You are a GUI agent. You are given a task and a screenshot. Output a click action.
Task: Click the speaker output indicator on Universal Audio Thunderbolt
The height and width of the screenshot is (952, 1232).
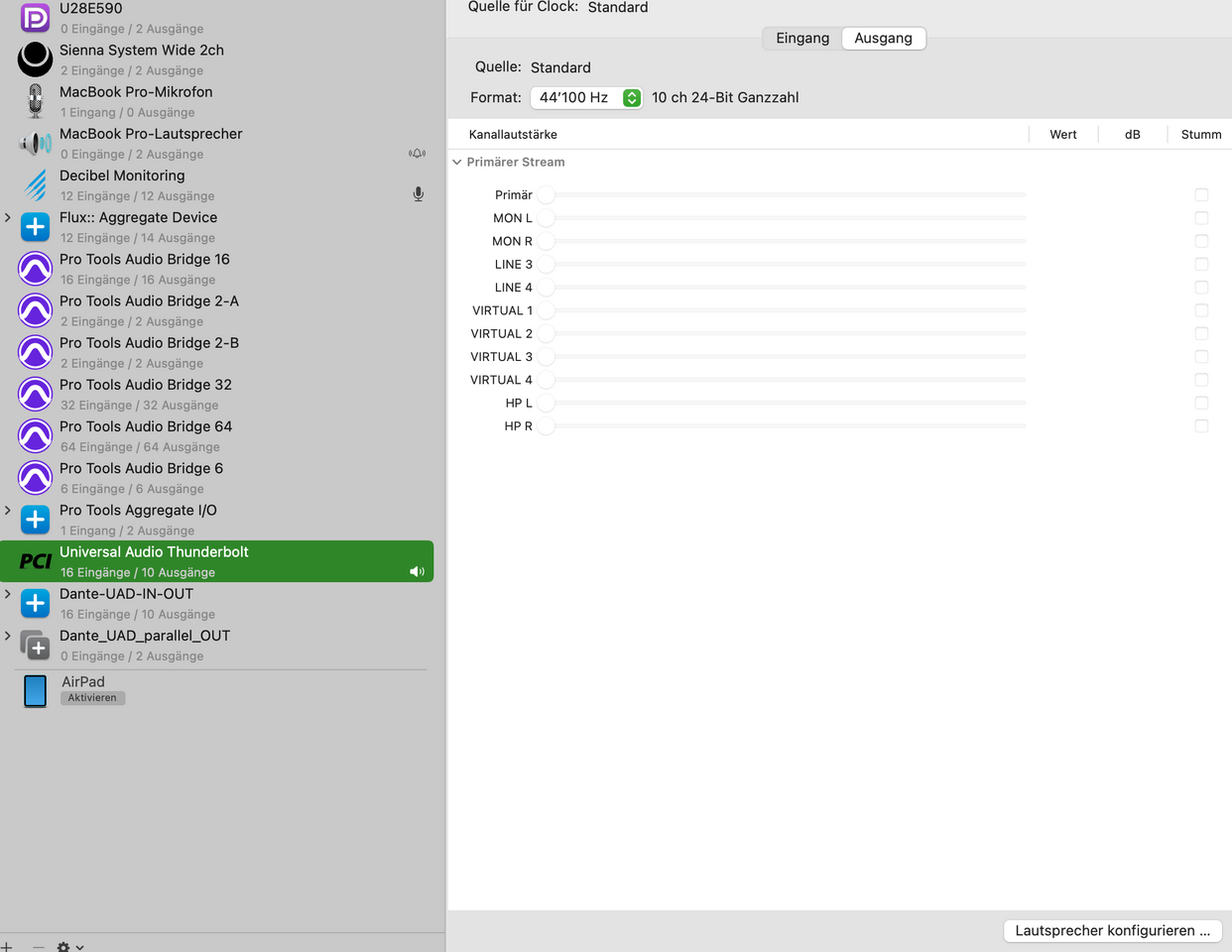tap(417, 572)
